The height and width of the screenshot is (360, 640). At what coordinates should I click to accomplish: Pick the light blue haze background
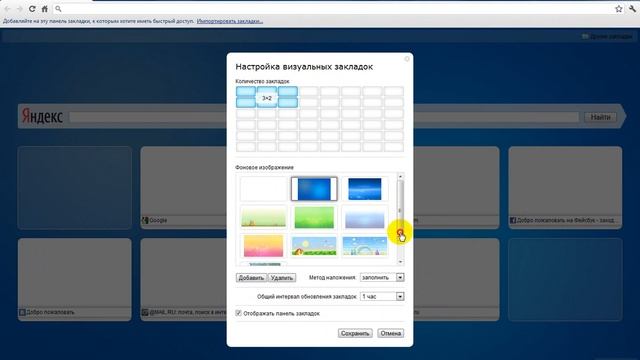pos(364,217)
